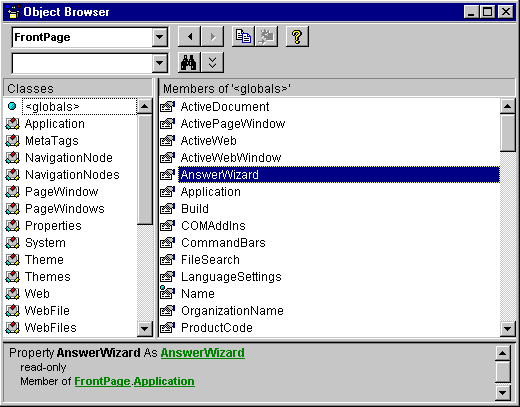
Task: Show search results with double chevron button
Action: pos(212,62)
